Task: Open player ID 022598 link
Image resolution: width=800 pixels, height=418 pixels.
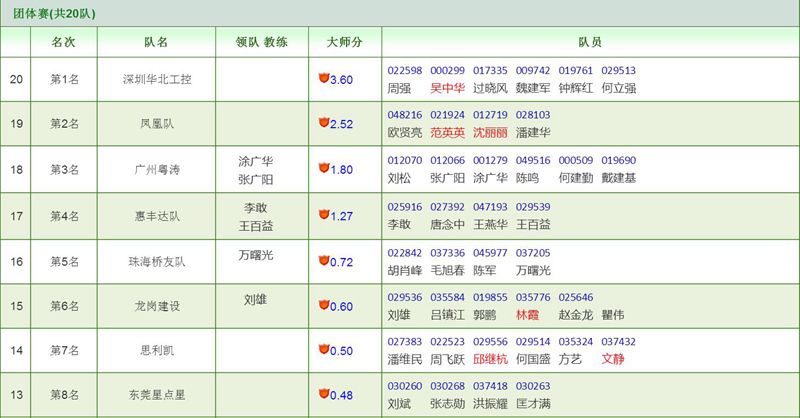Action: (x=405, y=71)
